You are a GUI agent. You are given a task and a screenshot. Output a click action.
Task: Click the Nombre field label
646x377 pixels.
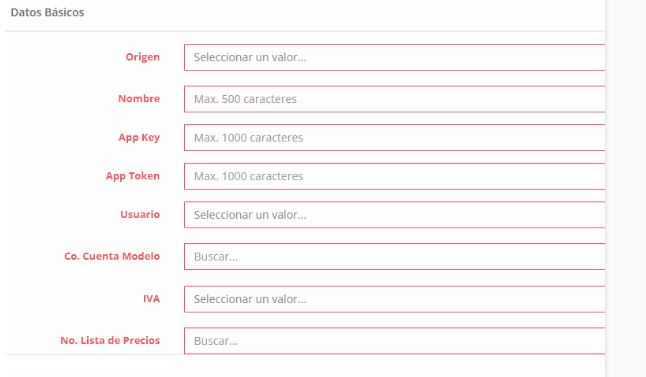tap(139, 98)
